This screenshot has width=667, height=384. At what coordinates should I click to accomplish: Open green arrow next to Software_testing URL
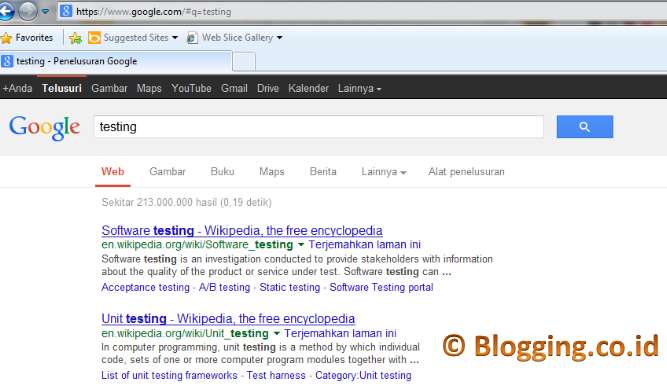coord(301,245)
